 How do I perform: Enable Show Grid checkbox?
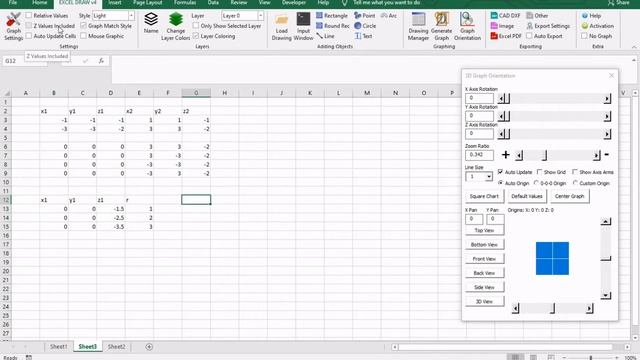pos(540,172)
